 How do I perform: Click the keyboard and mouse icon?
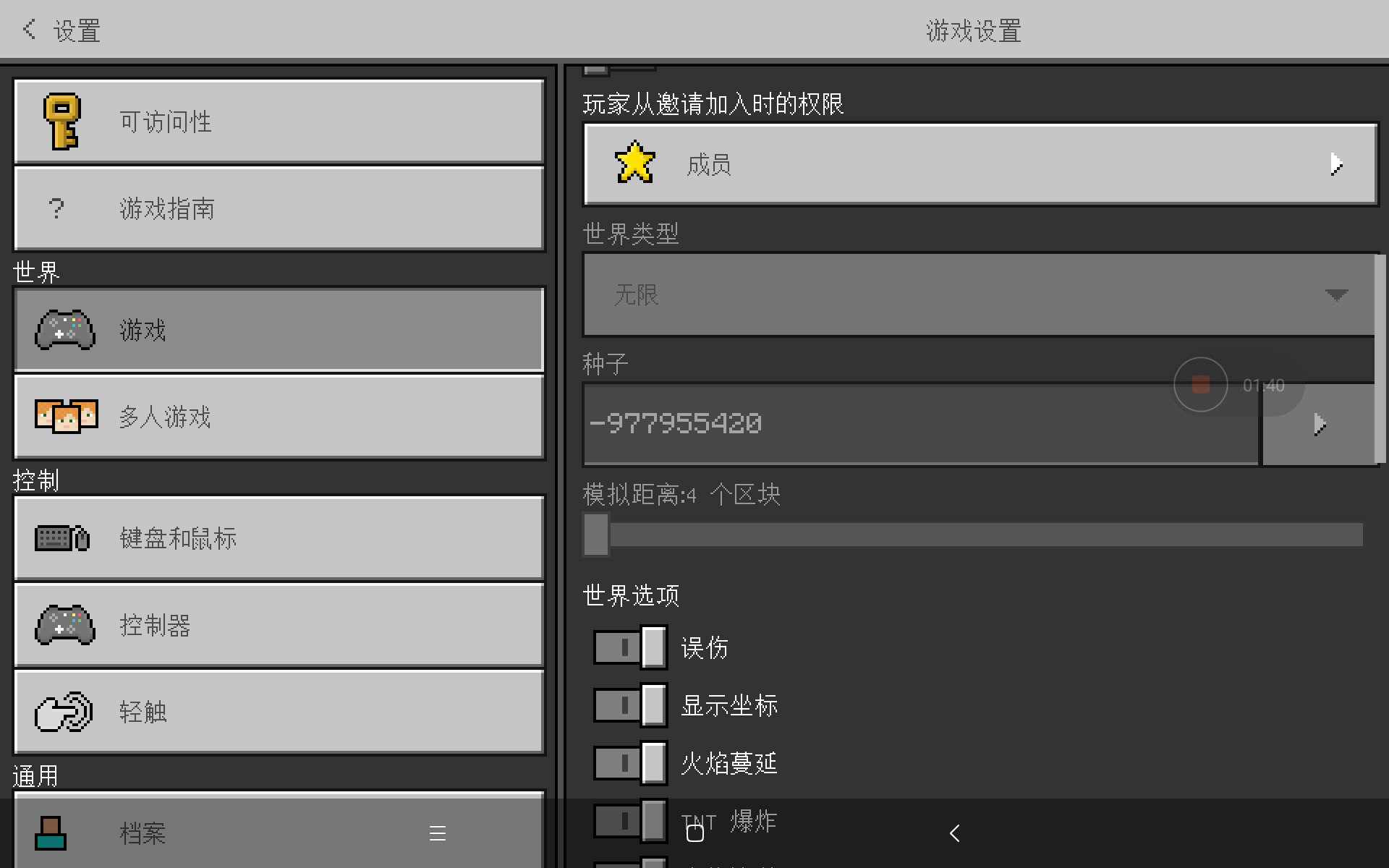[62, 538]
